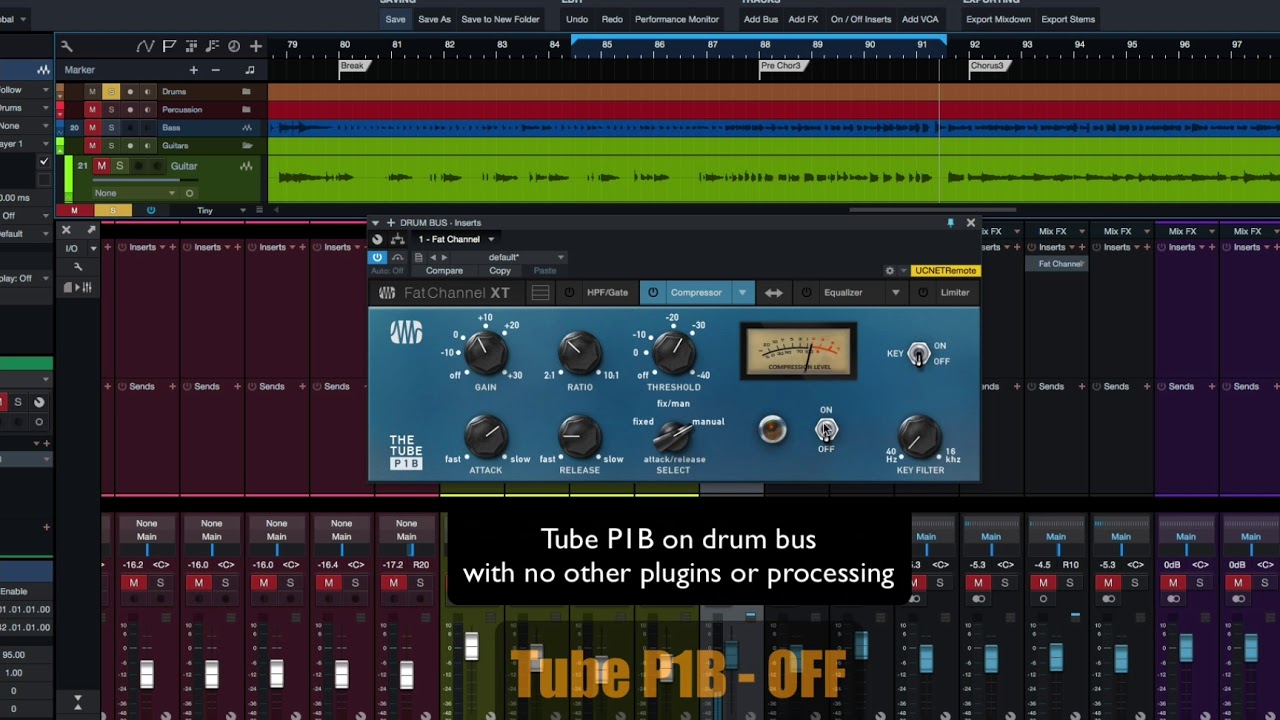The width and height of the screenshot is (1280, 720).
Task: Solo the Drums track
Action: point(111,91)
